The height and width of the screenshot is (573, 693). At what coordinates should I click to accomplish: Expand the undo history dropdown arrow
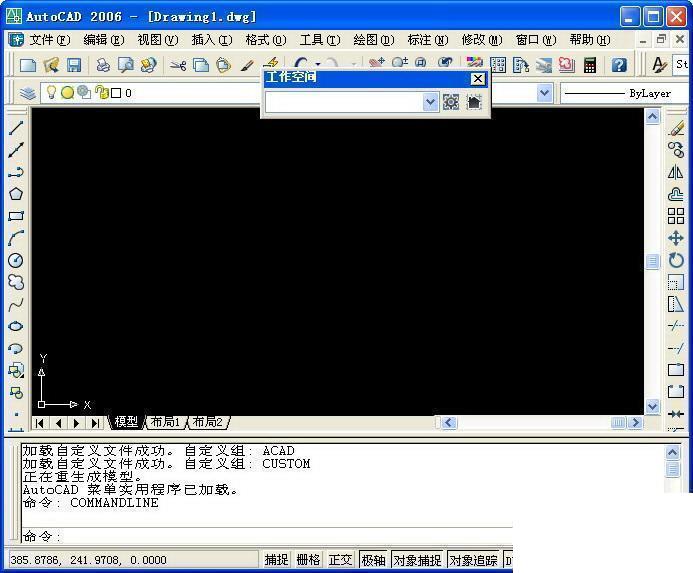pyautogui.click(x=318, y=63)
